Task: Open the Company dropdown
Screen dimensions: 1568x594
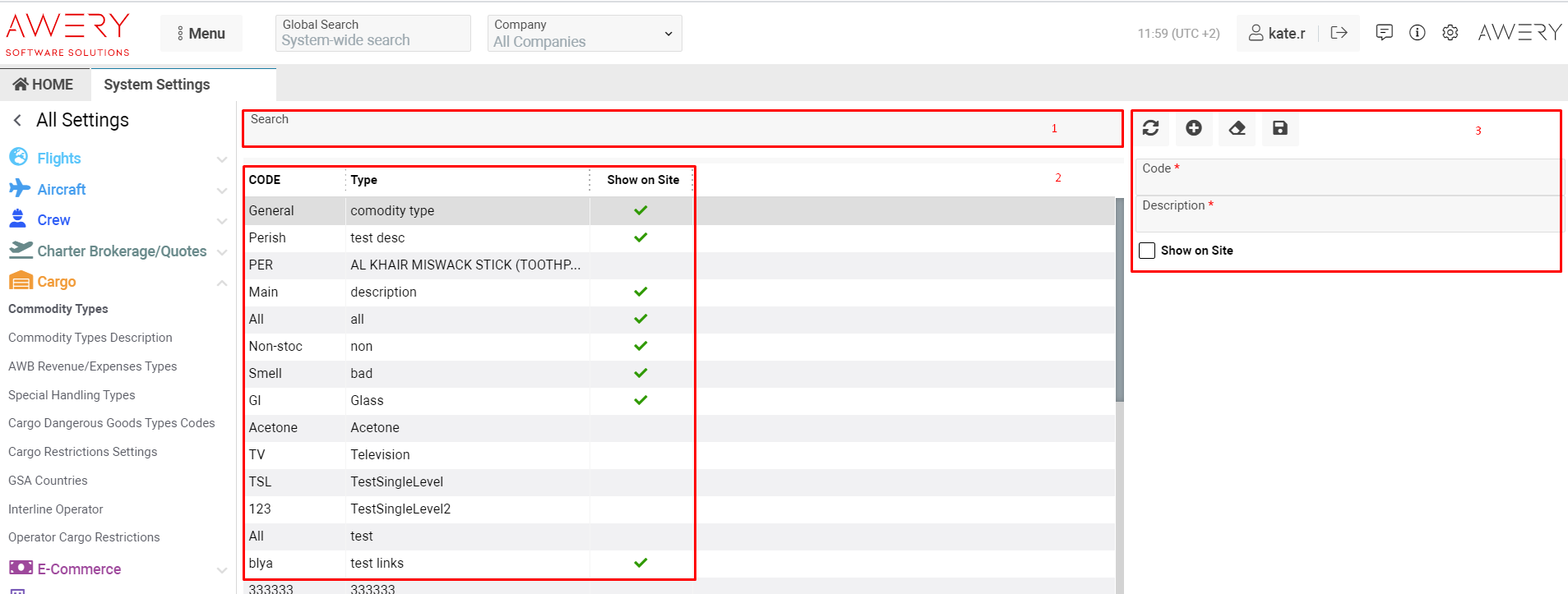Action: (x=585, y=34)
